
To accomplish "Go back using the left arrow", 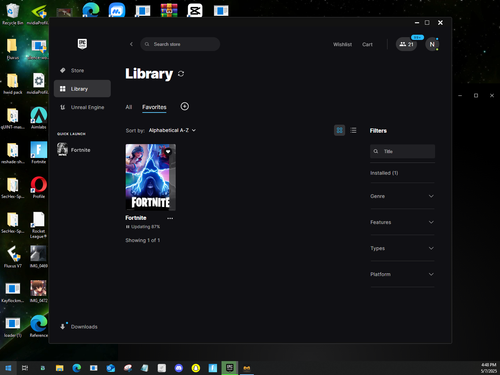I will tap(131, 44).
